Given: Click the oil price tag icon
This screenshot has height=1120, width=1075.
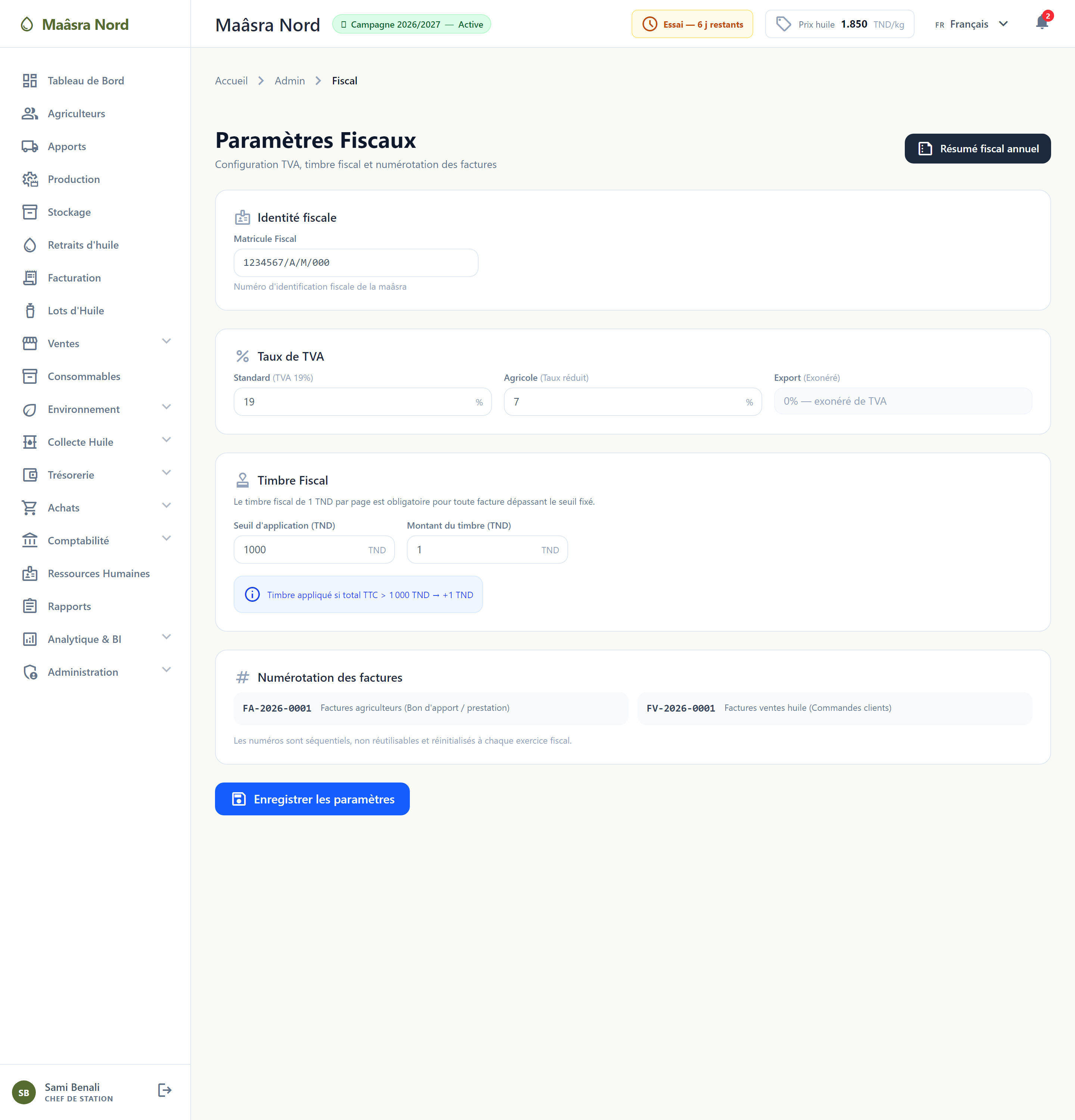Looking at the screenshot, I should pyautogui.click(x=784, y=24).
